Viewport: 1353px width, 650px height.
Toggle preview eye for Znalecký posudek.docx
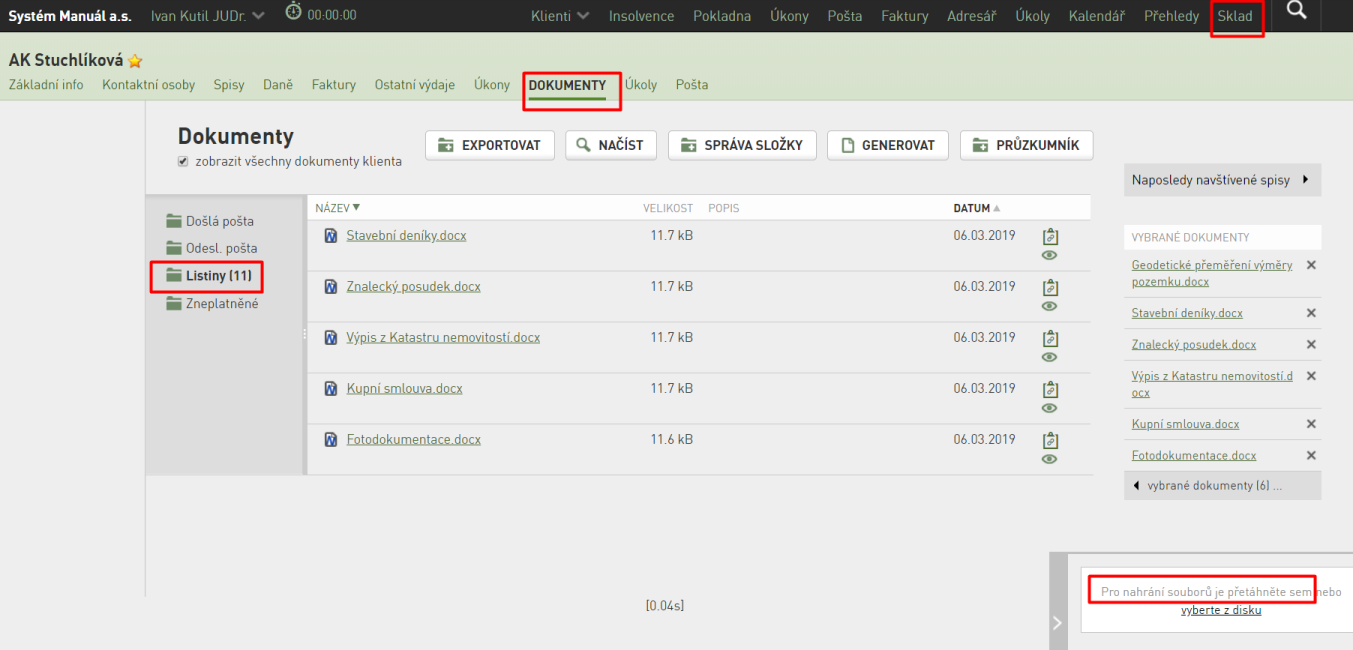click(x=1049, y=306)
